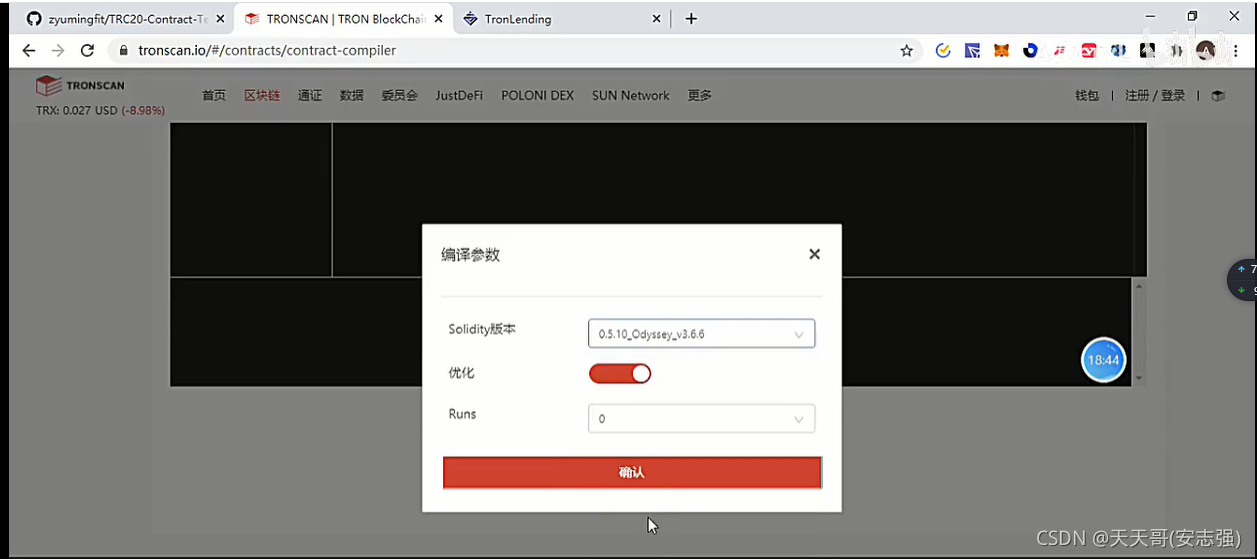The height and width of the screenshot is (559, 1257).
Task: Click the TRONSCAN logo
Action: point(80,86)
